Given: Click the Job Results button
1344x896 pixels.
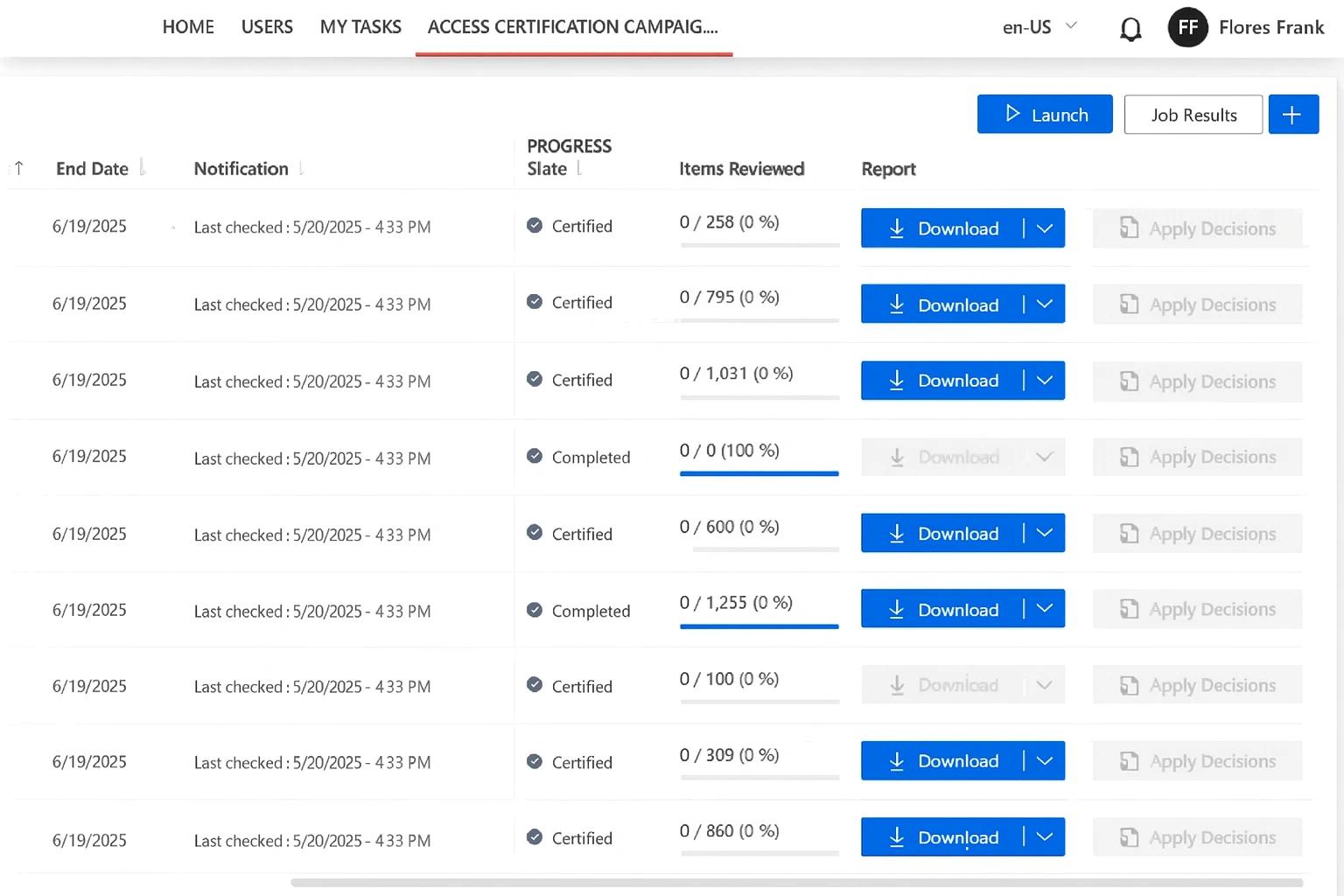Looking at the screenshot, I should [1193, 114].
